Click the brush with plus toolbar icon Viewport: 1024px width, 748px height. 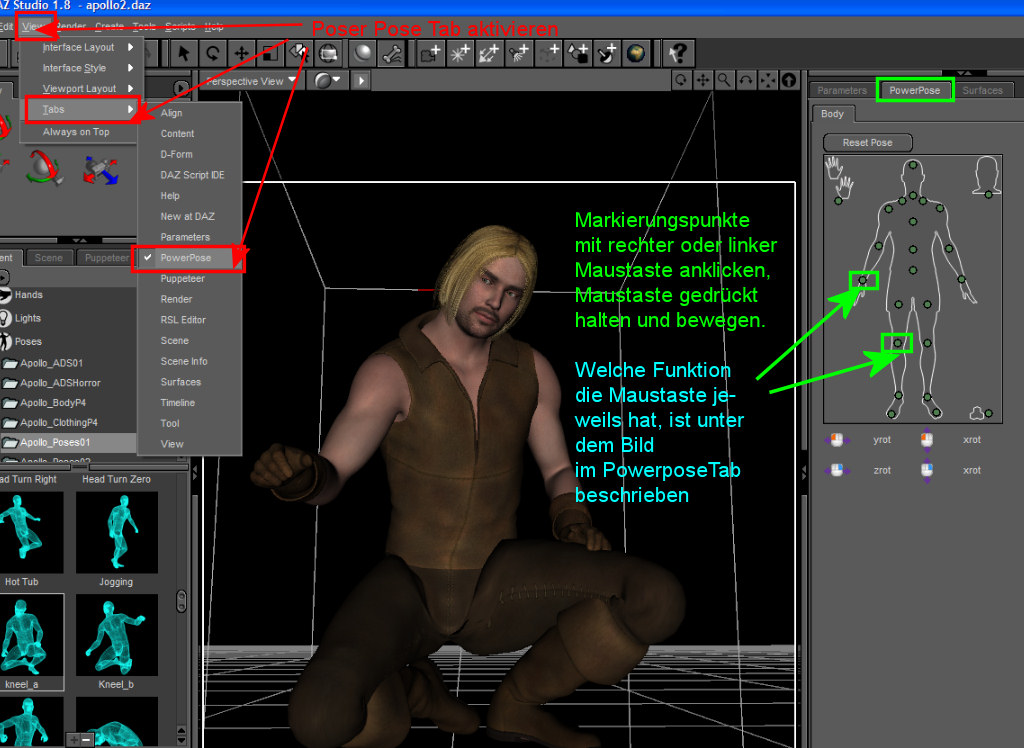coord(607,54)
